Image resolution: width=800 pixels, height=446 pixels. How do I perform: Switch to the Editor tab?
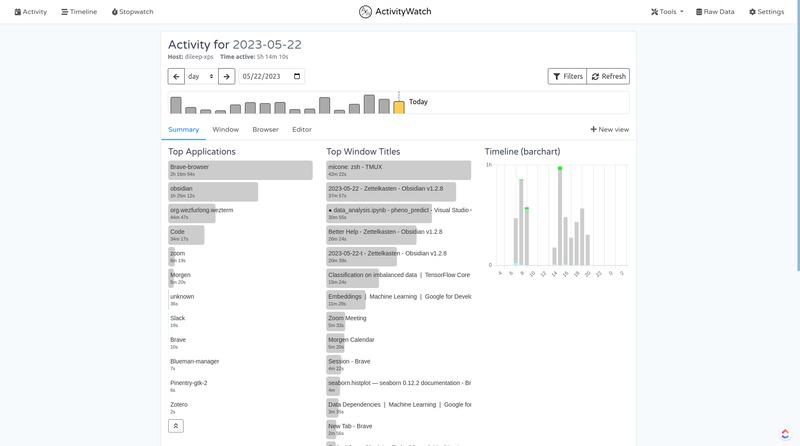coord(302,130)
